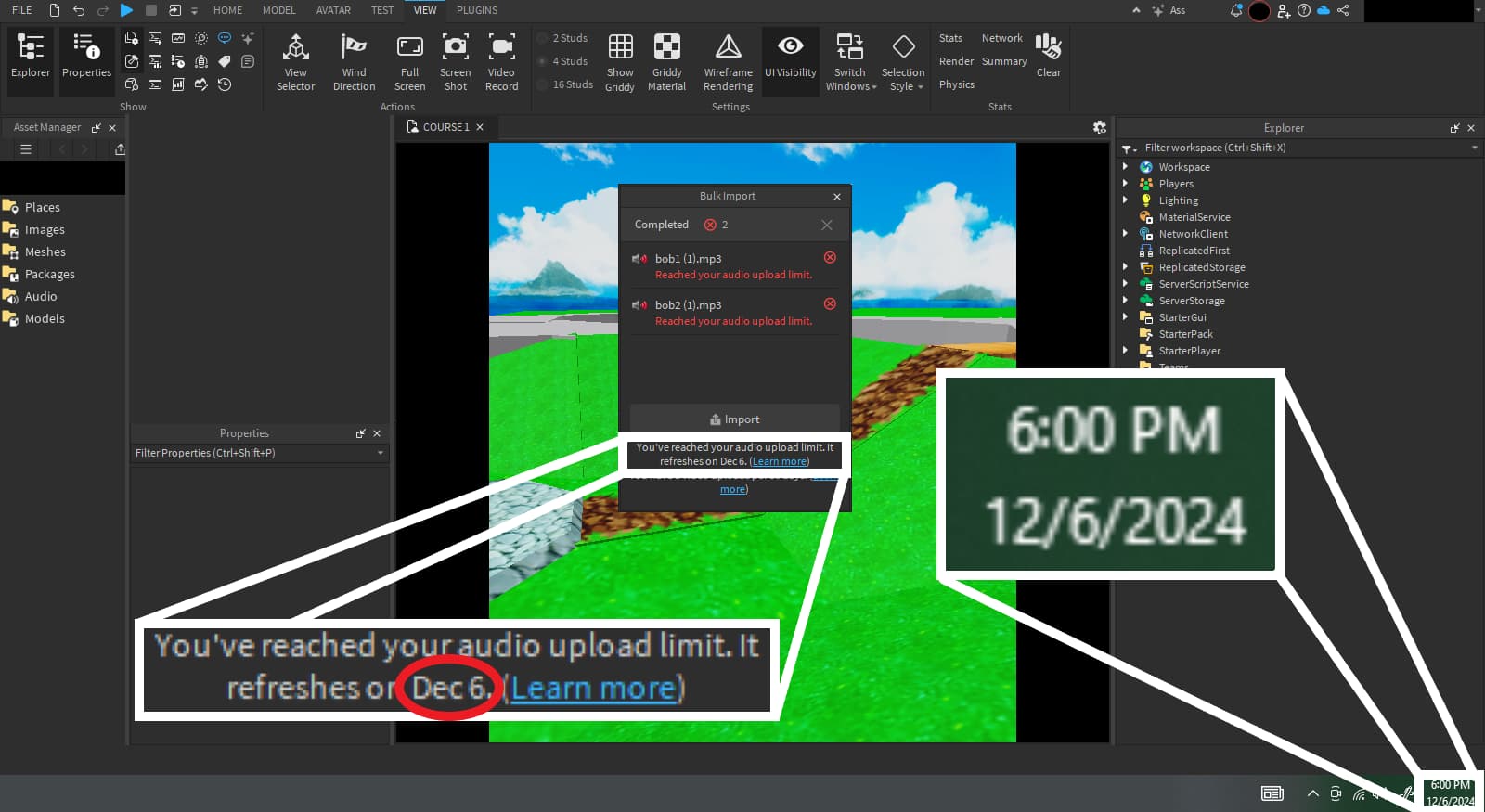
Task: Open the FILE menu
Action: 21,10
